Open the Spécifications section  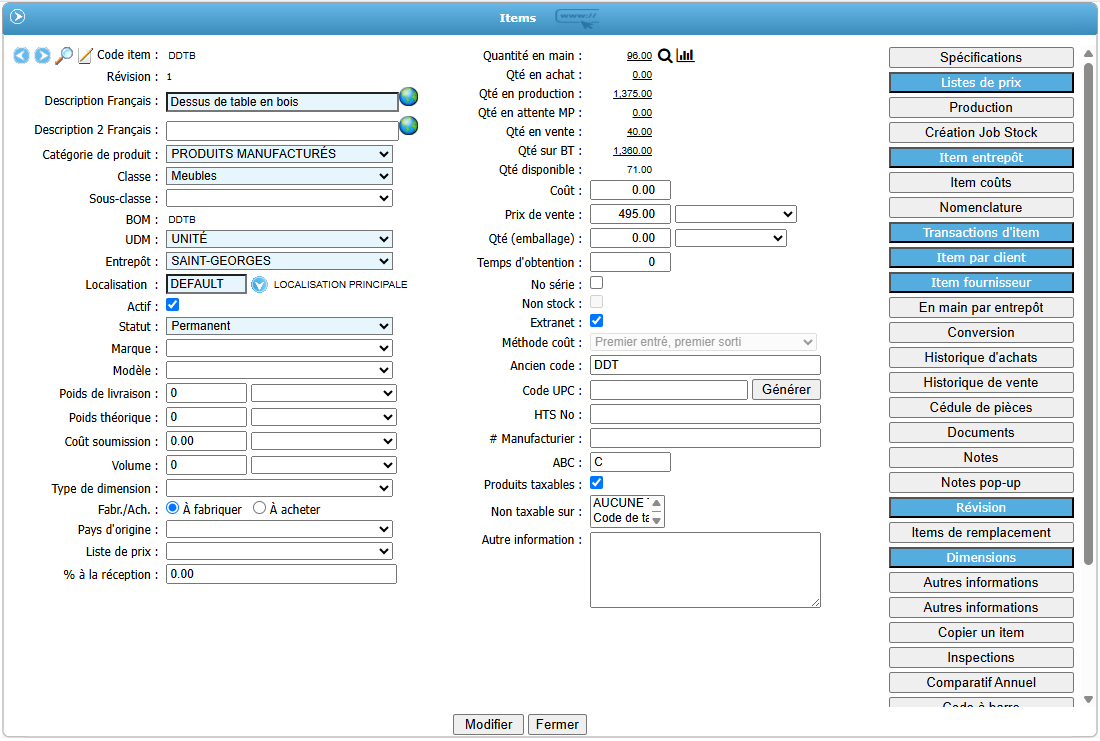[x=981, y=58]
